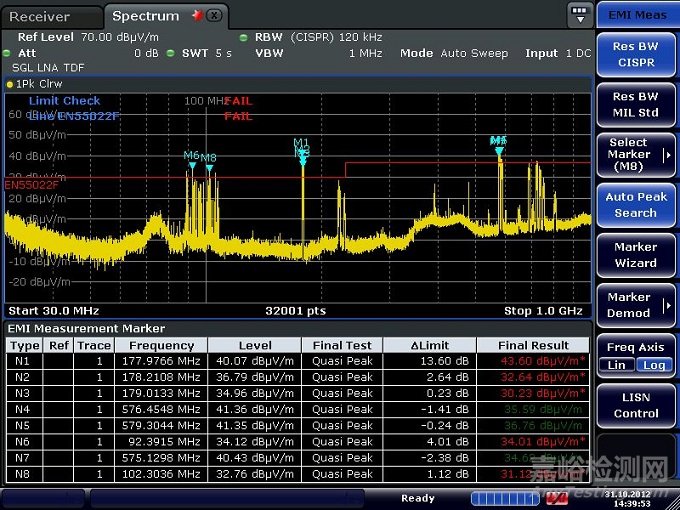Click the red status icon in status bar
The image size is (680, 510).
(x=557, y=498)
